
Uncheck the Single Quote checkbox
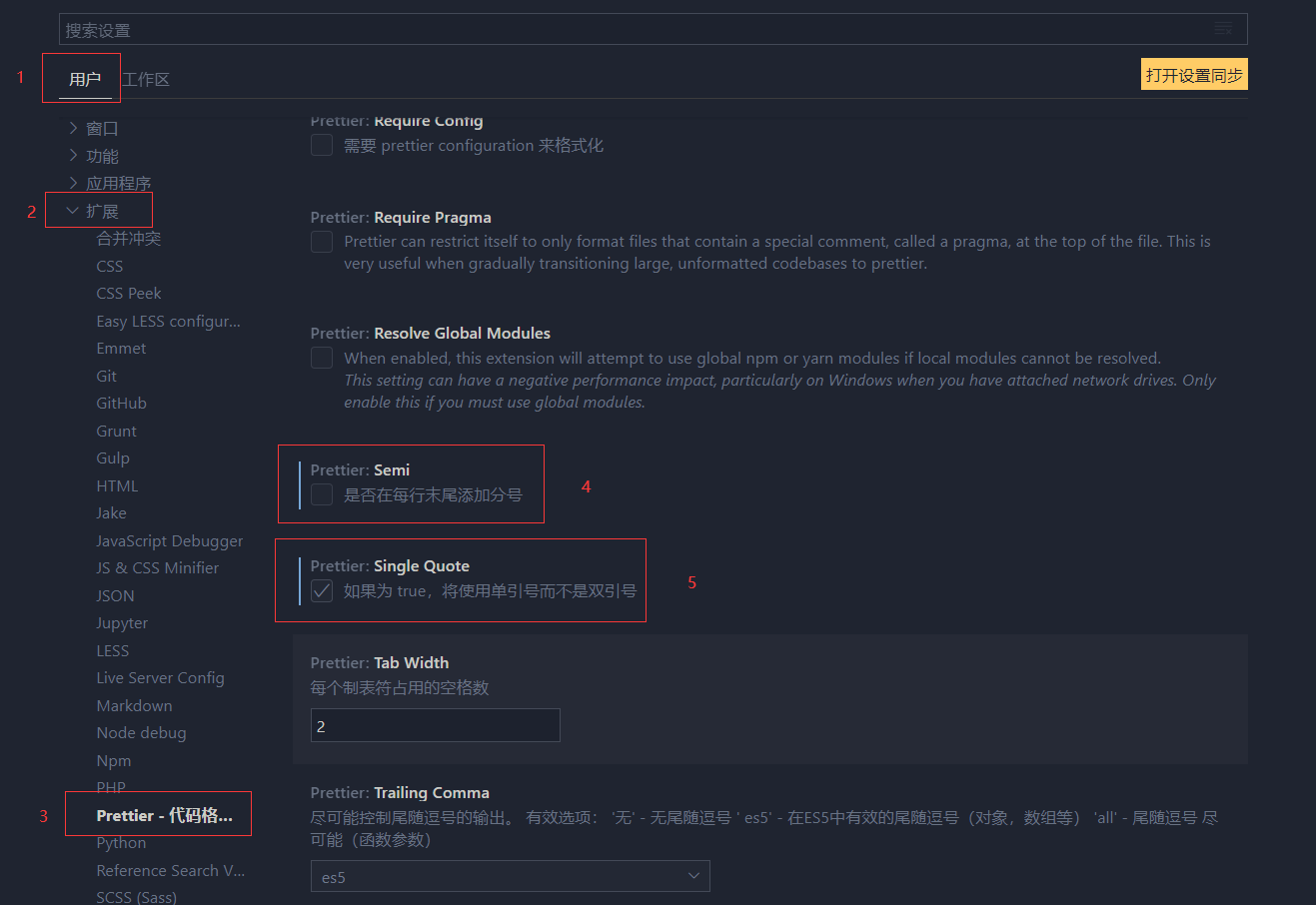pyautogui.click(x=322, y=590)
